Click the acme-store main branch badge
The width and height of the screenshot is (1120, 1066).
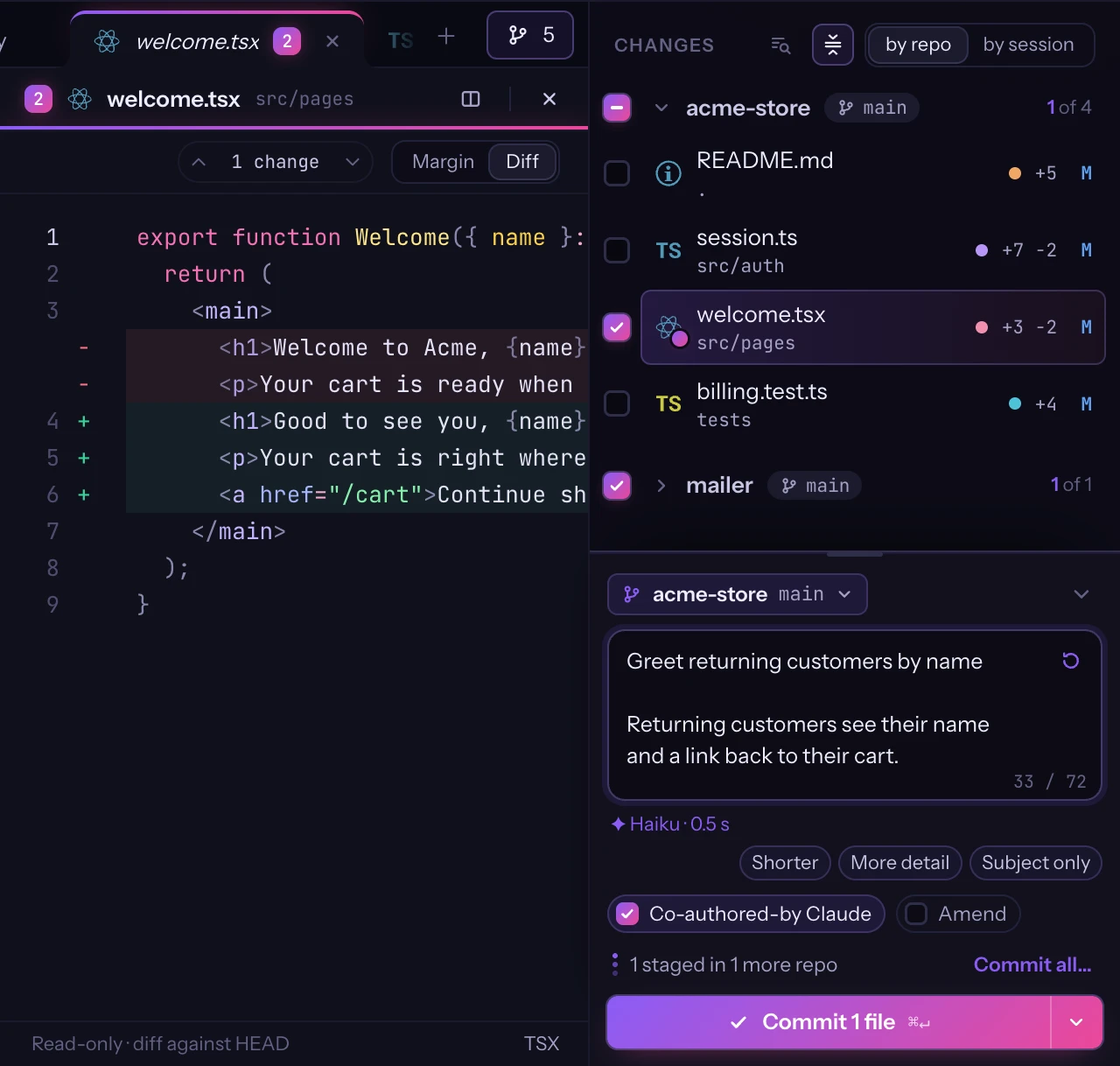872,108
